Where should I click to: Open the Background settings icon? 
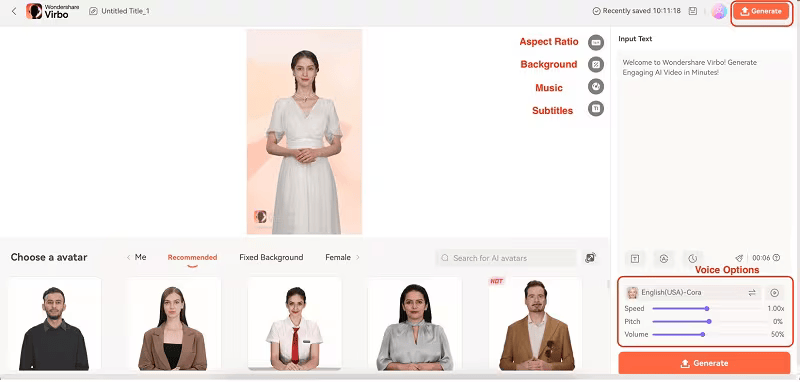(595, 64)
